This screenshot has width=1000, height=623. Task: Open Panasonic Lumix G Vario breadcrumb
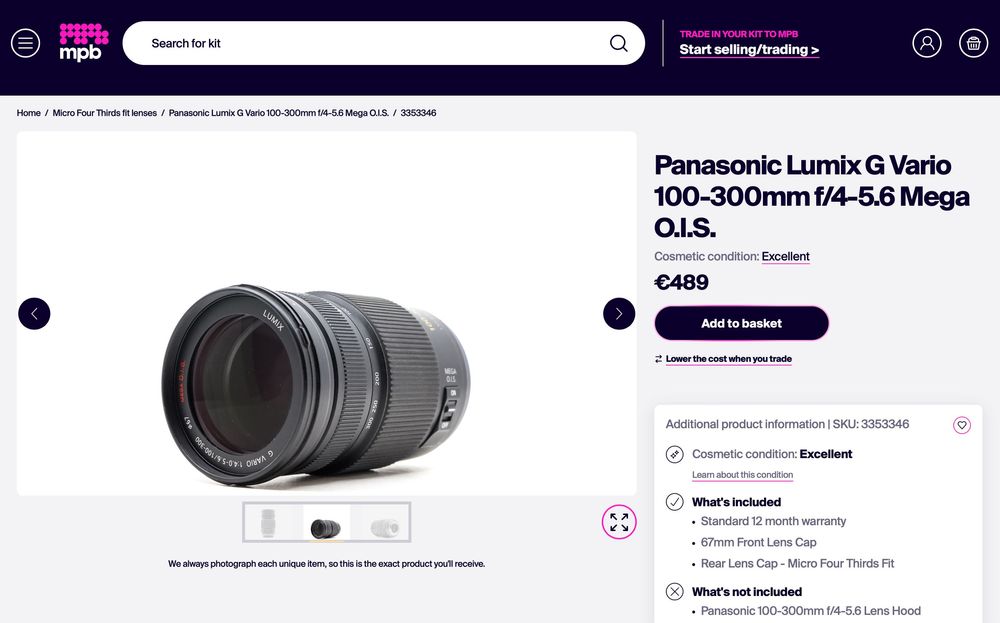coord(277,113)
